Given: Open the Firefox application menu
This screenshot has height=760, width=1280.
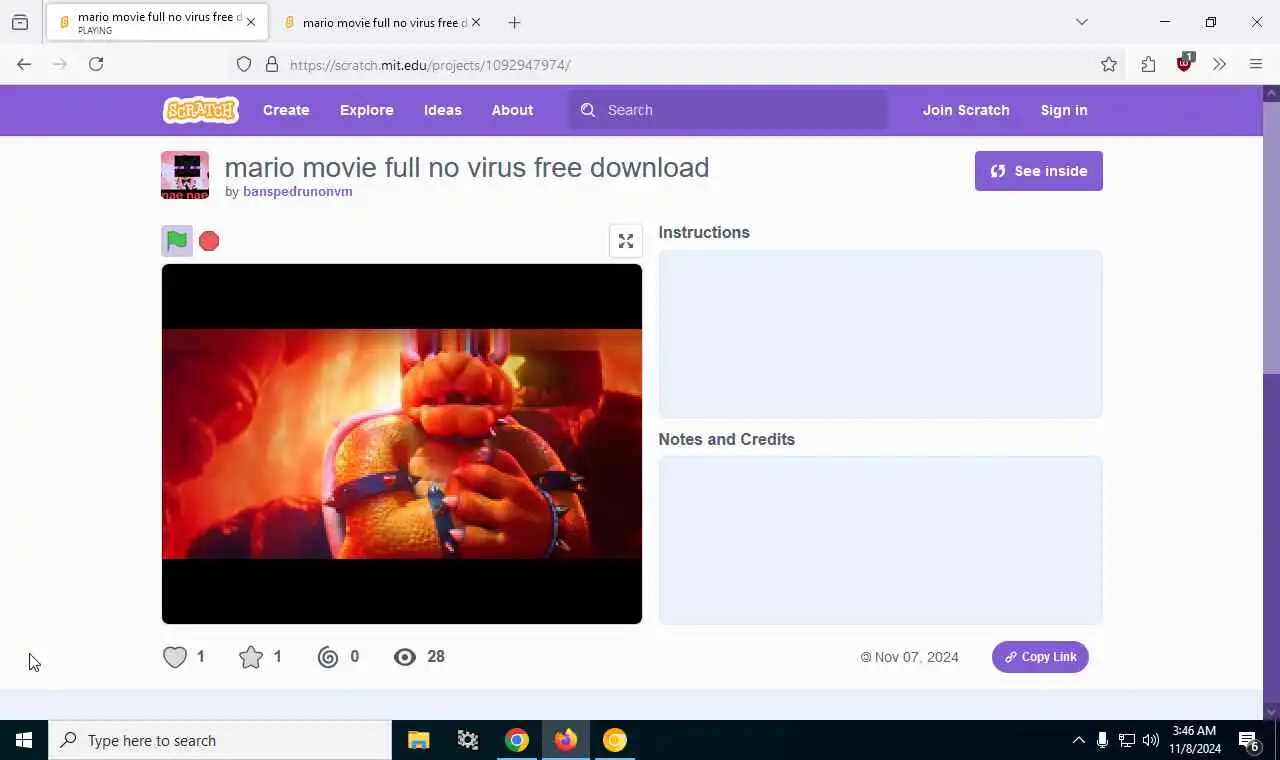Looking at the screenshot, I should coord(1256,64).
